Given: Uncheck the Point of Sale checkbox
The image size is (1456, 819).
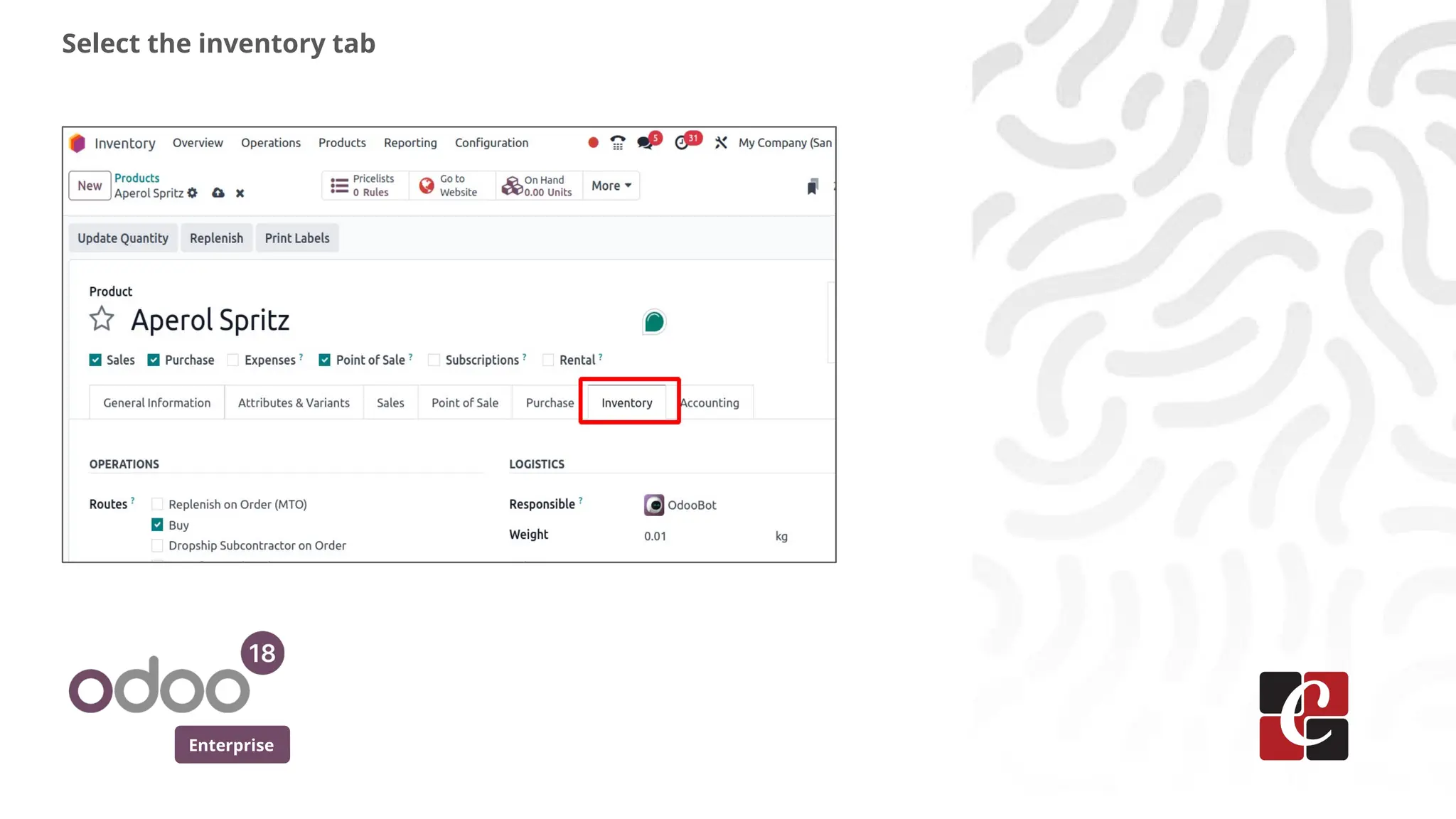Looking at the screenshot, I should 325,360.
